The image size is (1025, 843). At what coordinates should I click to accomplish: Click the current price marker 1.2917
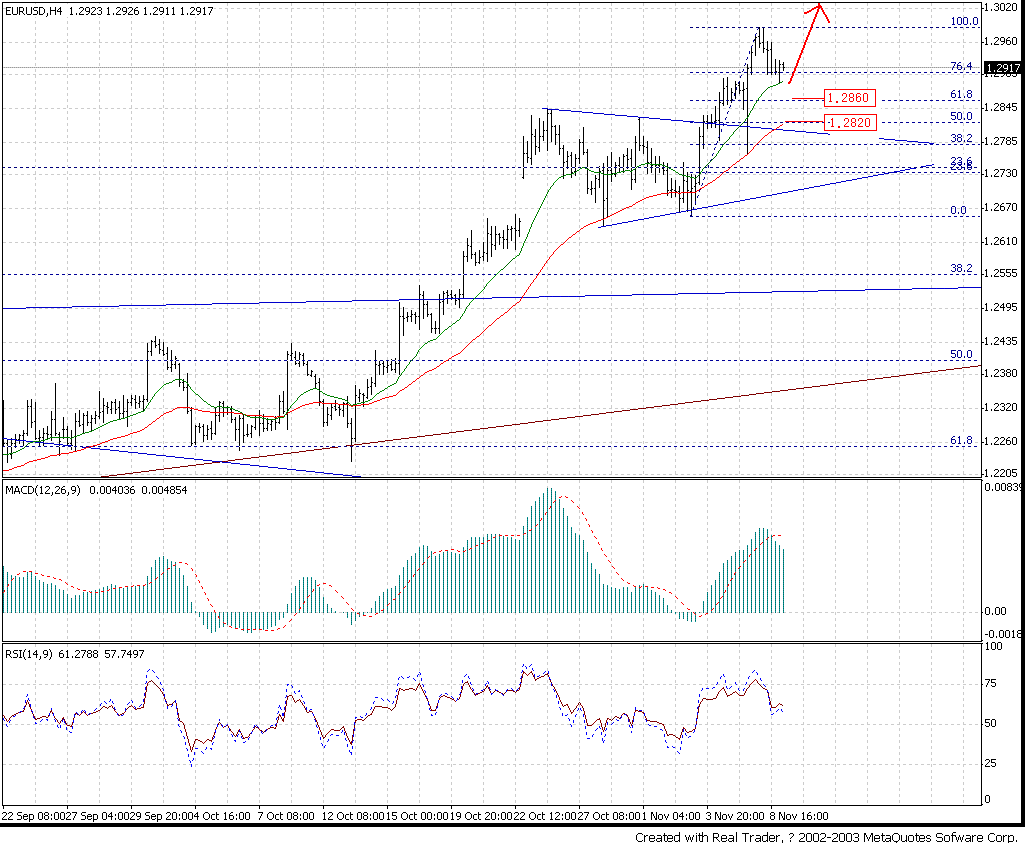click(x=1003, y=68)
